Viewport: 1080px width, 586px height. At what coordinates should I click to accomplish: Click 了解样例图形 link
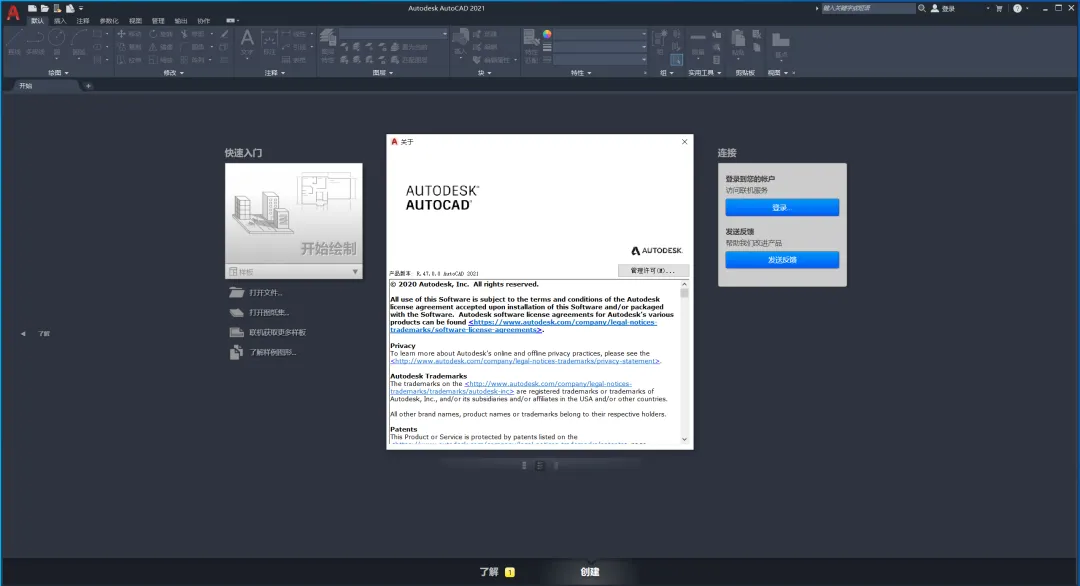(273, 353)
